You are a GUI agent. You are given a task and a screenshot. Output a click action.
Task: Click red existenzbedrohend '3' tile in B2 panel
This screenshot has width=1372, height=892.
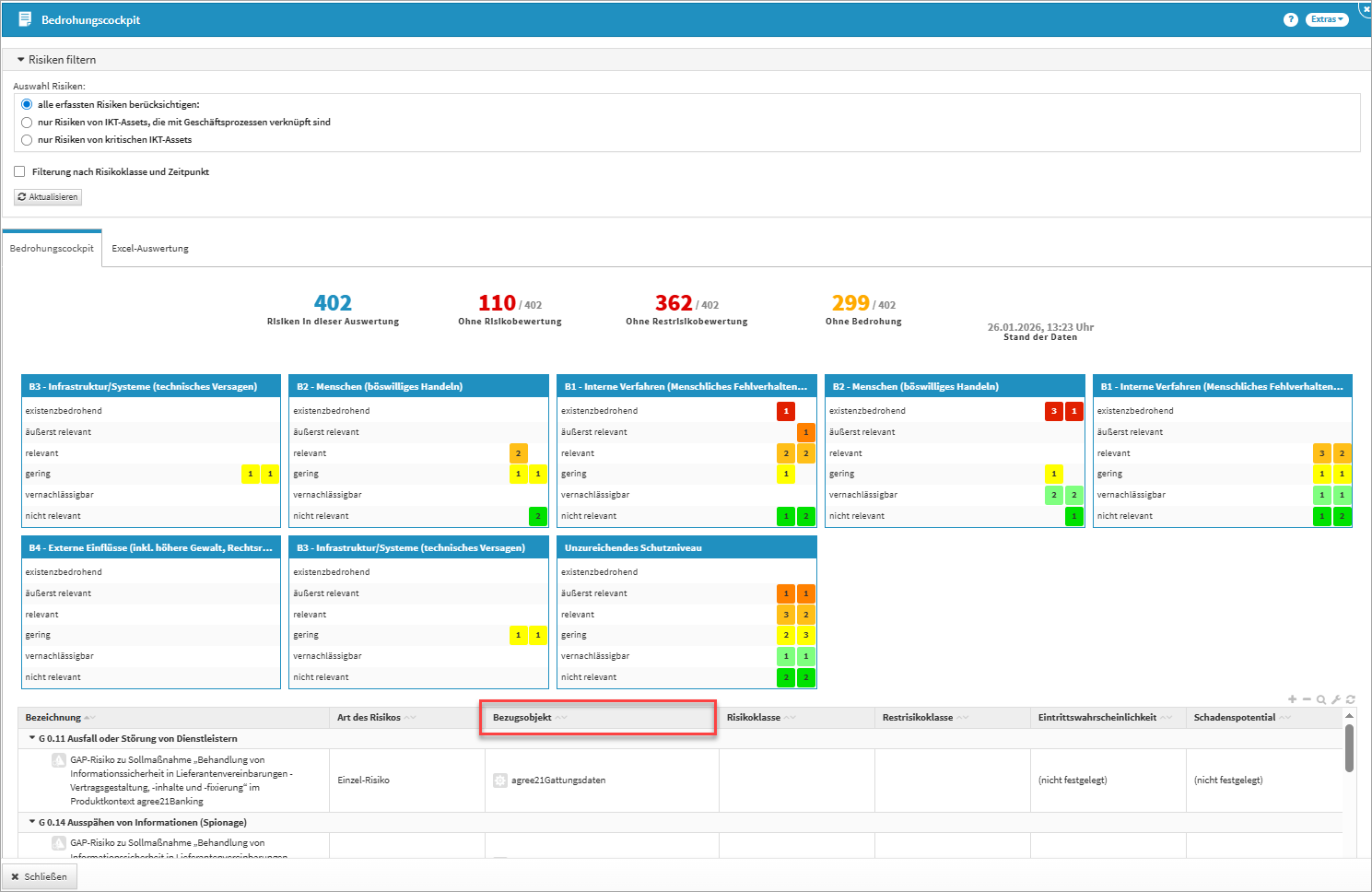1054,411
